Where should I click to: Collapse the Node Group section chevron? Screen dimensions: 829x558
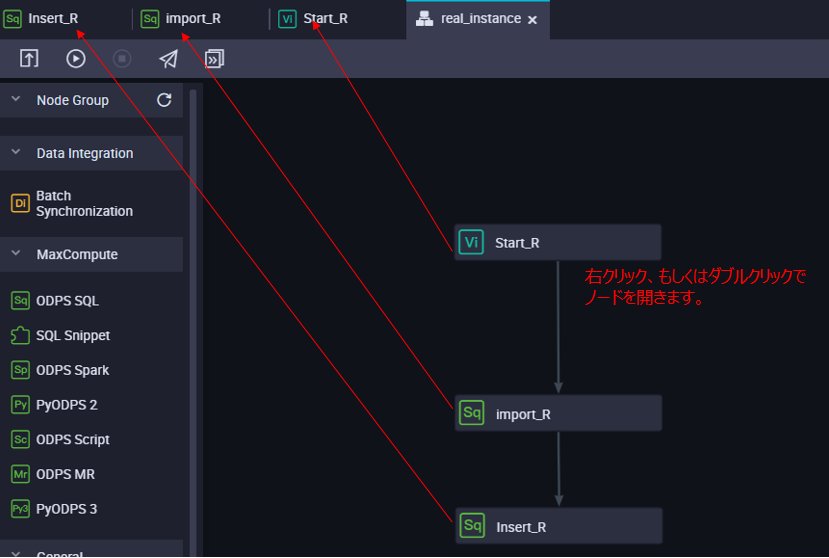(x=16, y=99)
